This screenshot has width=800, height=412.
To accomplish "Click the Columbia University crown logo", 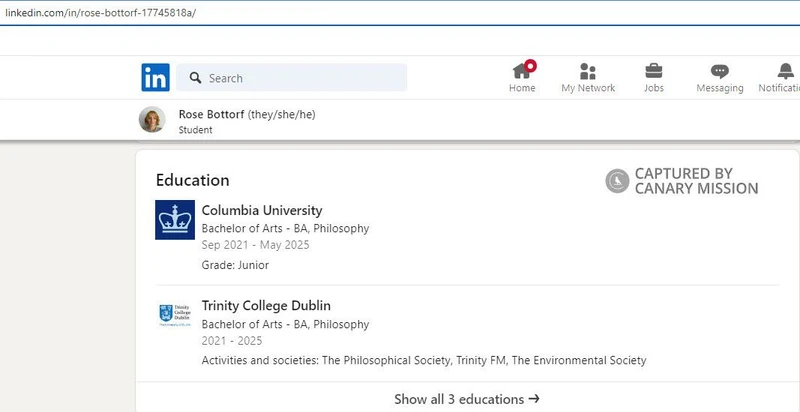I will pos(175,220).
